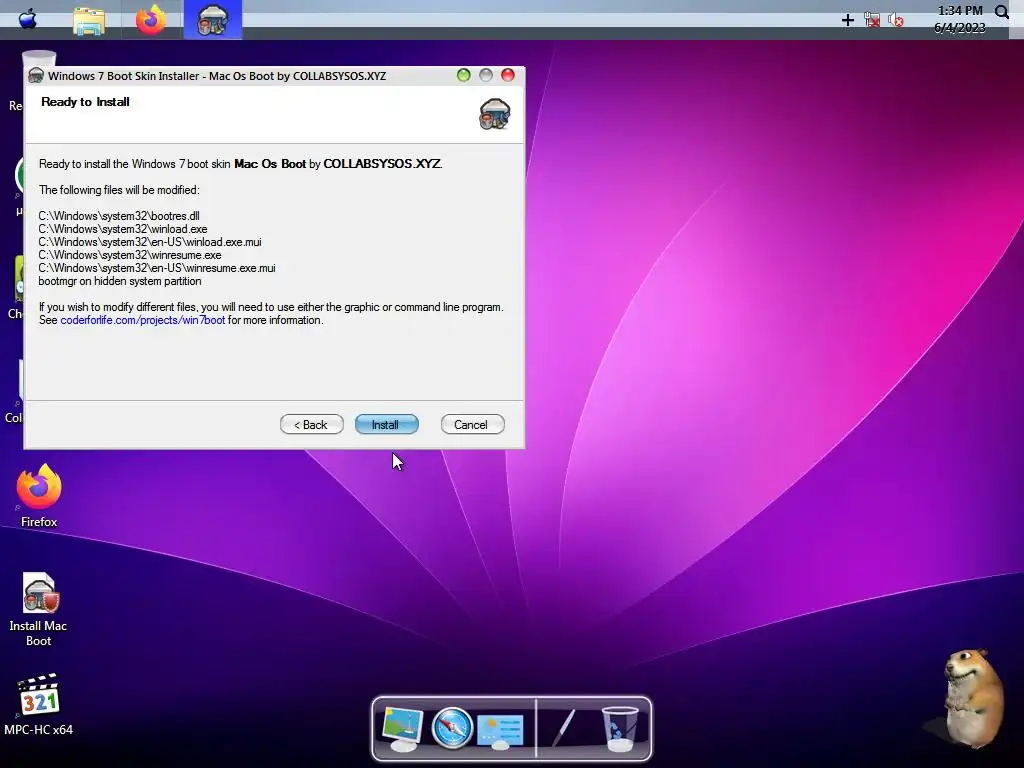Click the pen icon in the dock
This screenshot has height=768, width=1024.
point(563,728)
